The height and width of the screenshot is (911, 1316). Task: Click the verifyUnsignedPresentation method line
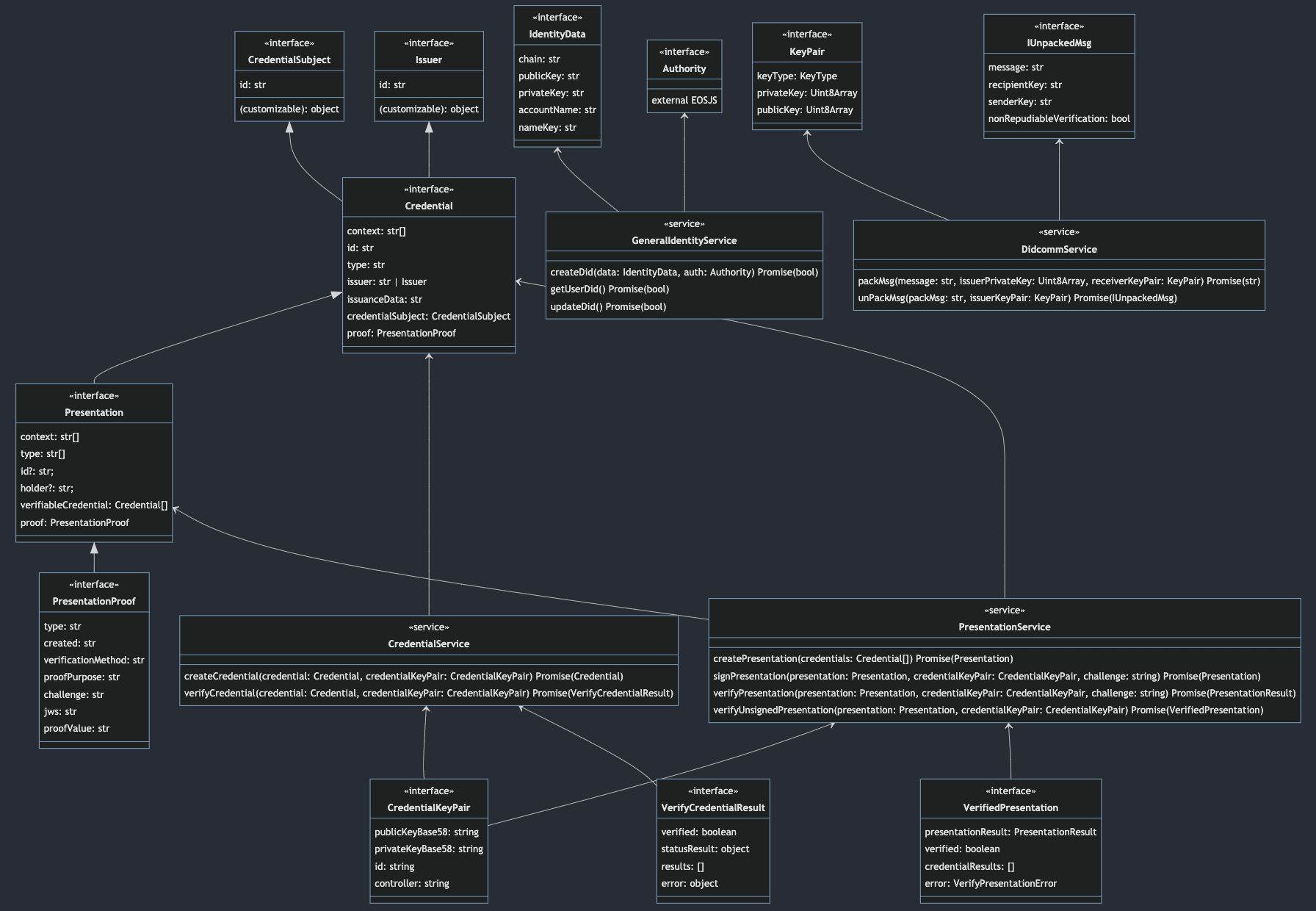click(x=988, y=710)
